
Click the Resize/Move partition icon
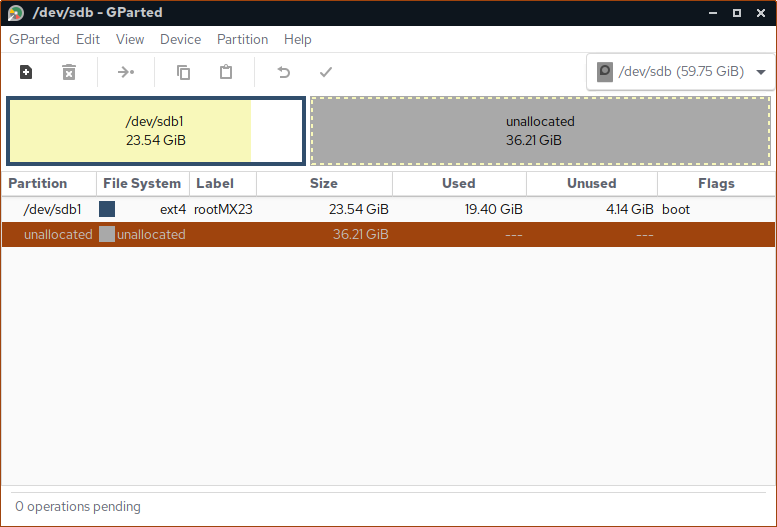pos(126,72)
